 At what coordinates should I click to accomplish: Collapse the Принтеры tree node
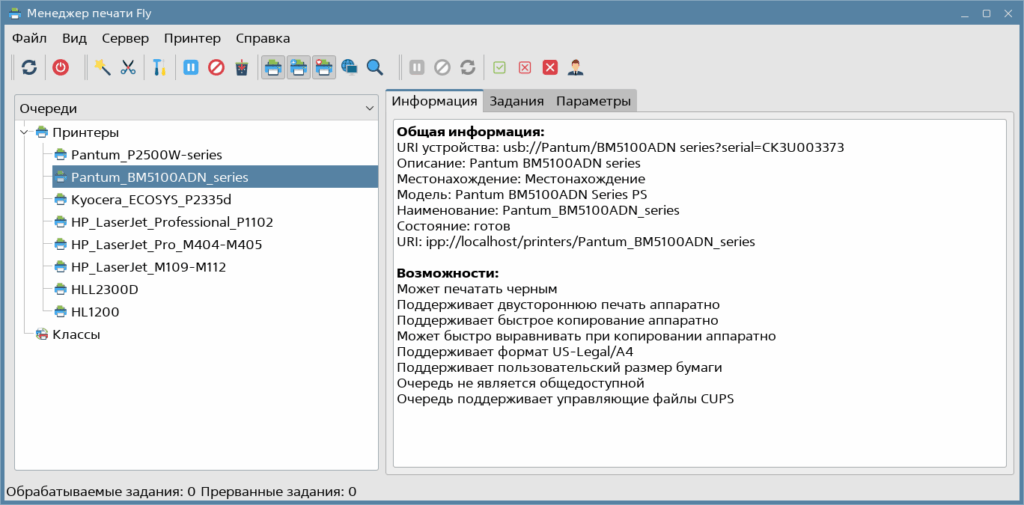coord(24,132)
